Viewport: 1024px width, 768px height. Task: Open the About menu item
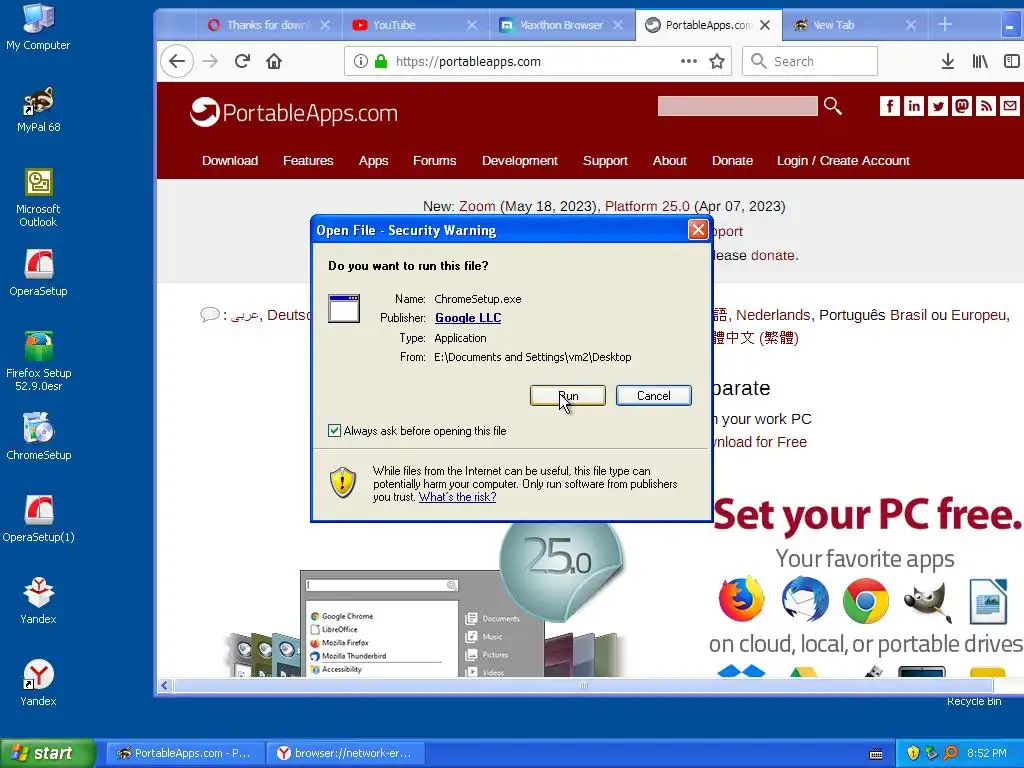tap(669, 161)
